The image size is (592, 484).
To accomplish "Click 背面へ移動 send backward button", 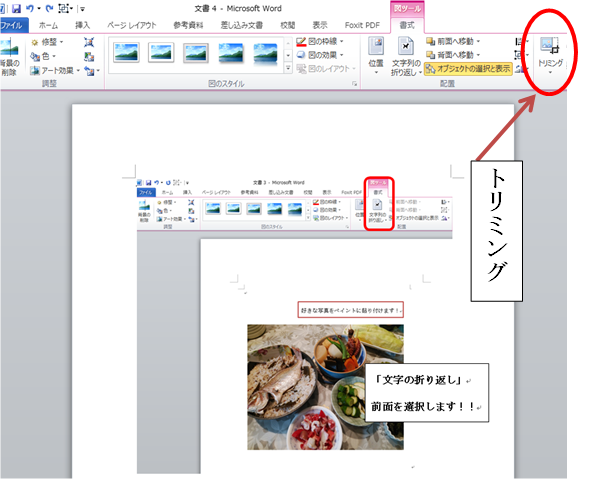I will point(450,55).
